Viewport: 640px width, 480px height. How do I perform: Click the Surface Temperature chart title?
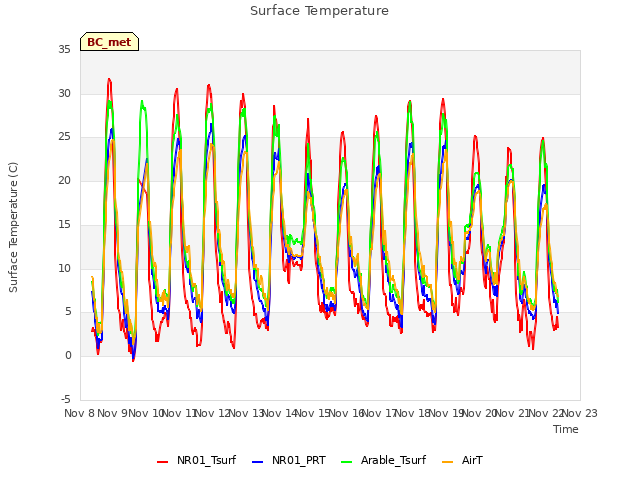coord(320,11)
